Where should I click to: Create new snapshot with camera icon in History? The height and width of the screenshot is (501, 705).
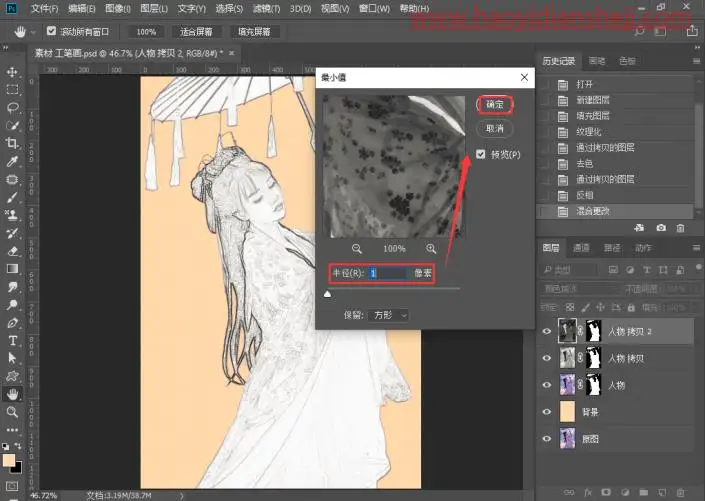[661, 228]
